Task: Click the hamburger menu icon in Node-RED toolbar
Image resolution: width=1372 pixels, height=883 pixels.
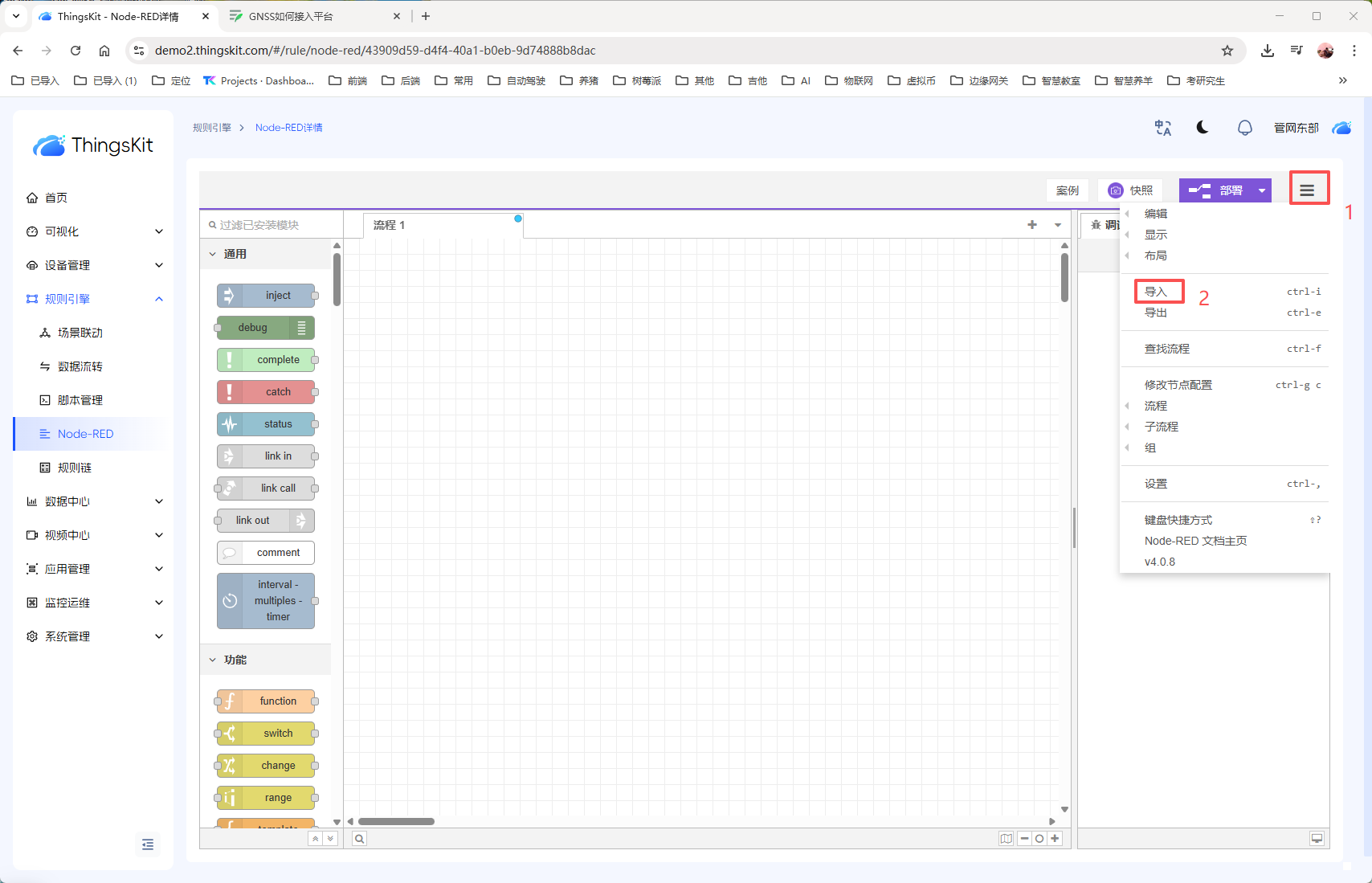Action: tap(1307, 190)
